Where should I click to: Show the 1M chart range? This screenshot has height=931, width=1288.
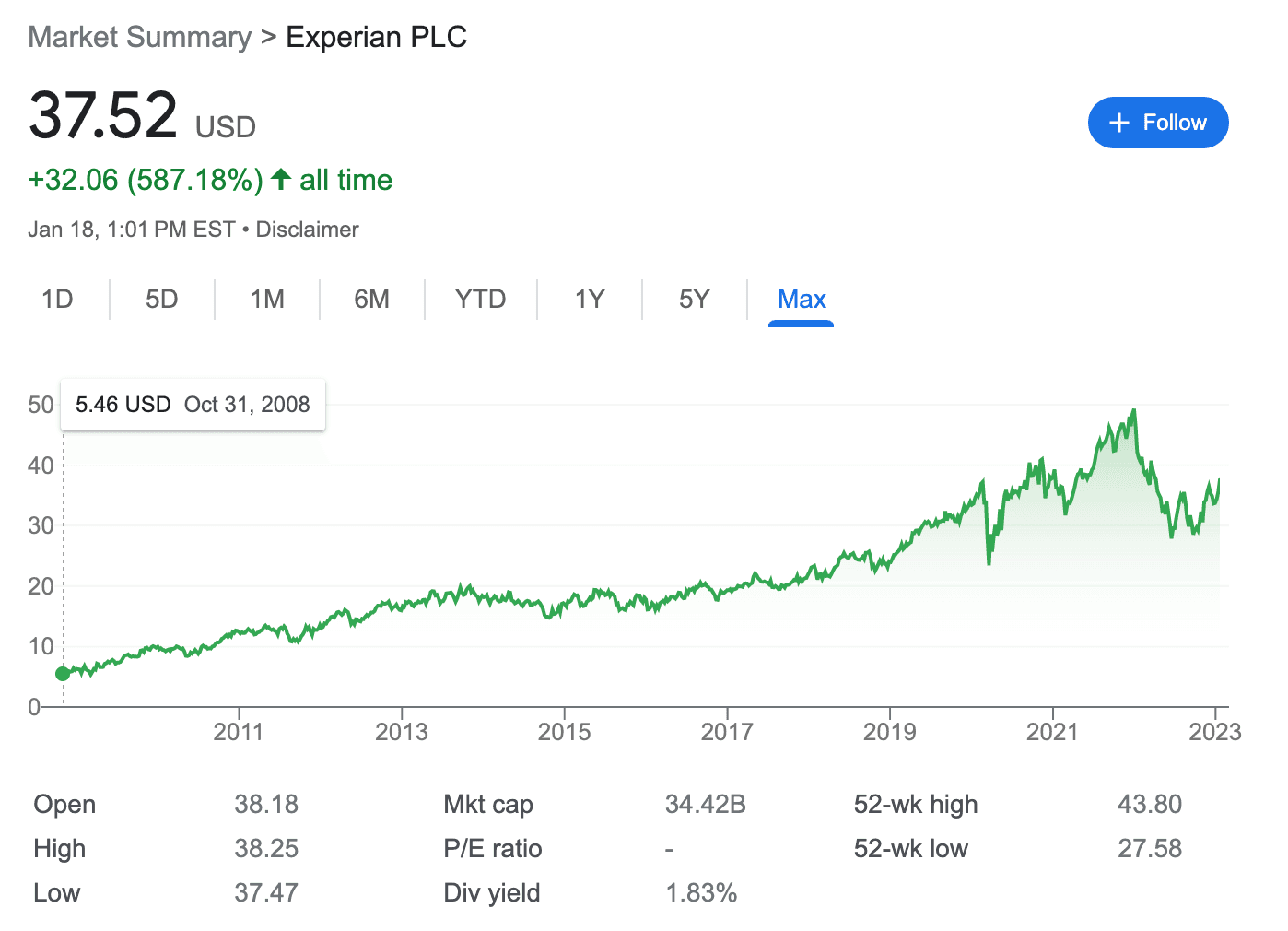(267, 300)
